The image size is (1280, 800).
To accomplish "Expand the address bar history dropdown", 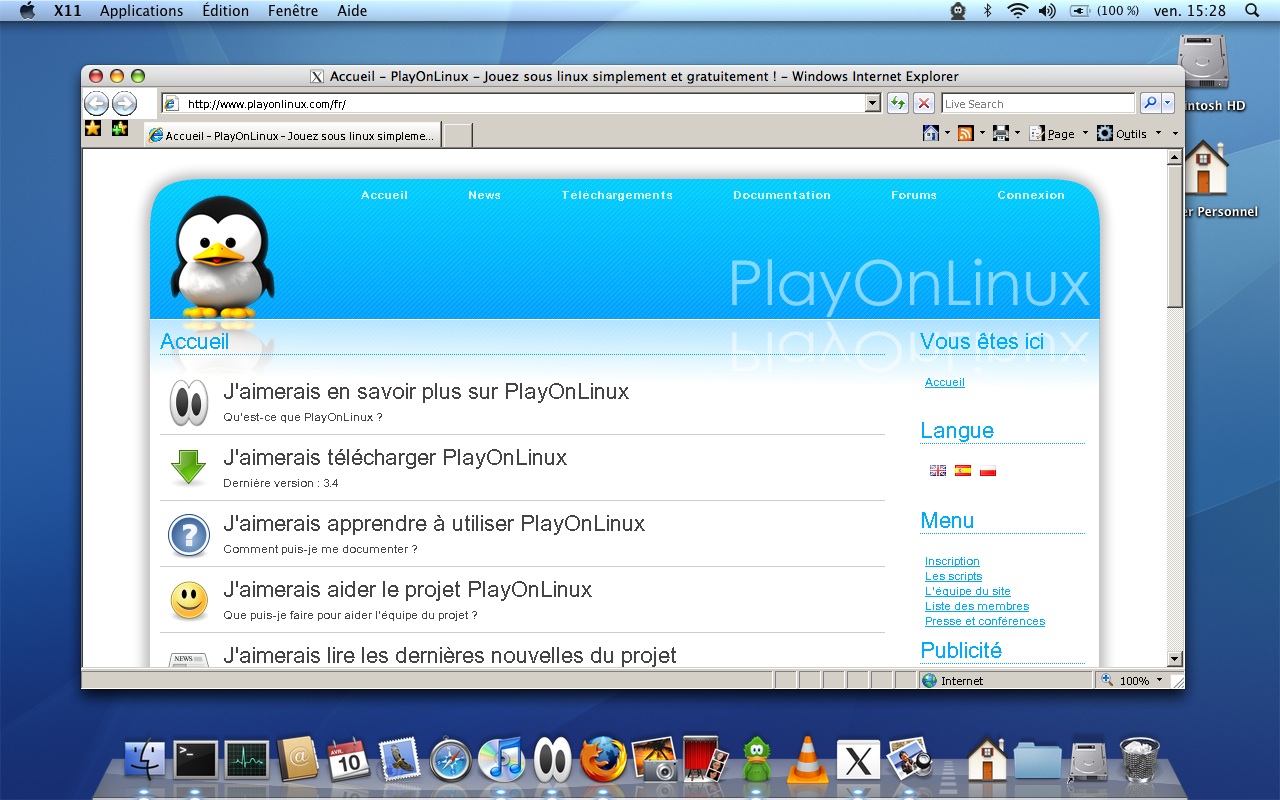I will click(x=872, y=103).
